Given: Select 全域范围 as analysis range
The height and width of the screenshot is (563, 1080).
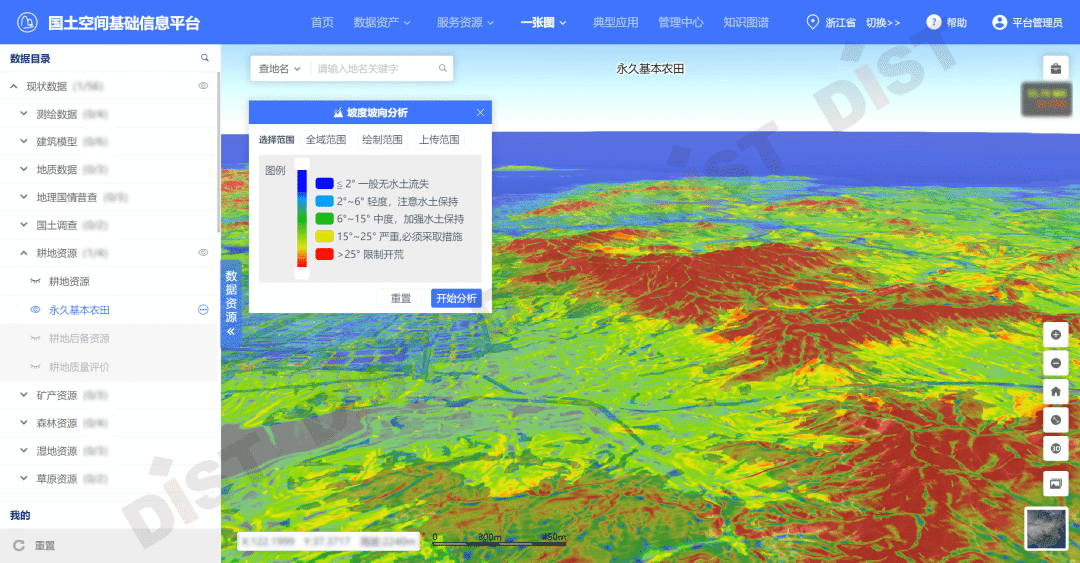Looking at the screenshot, I should [x=326, y=139].
